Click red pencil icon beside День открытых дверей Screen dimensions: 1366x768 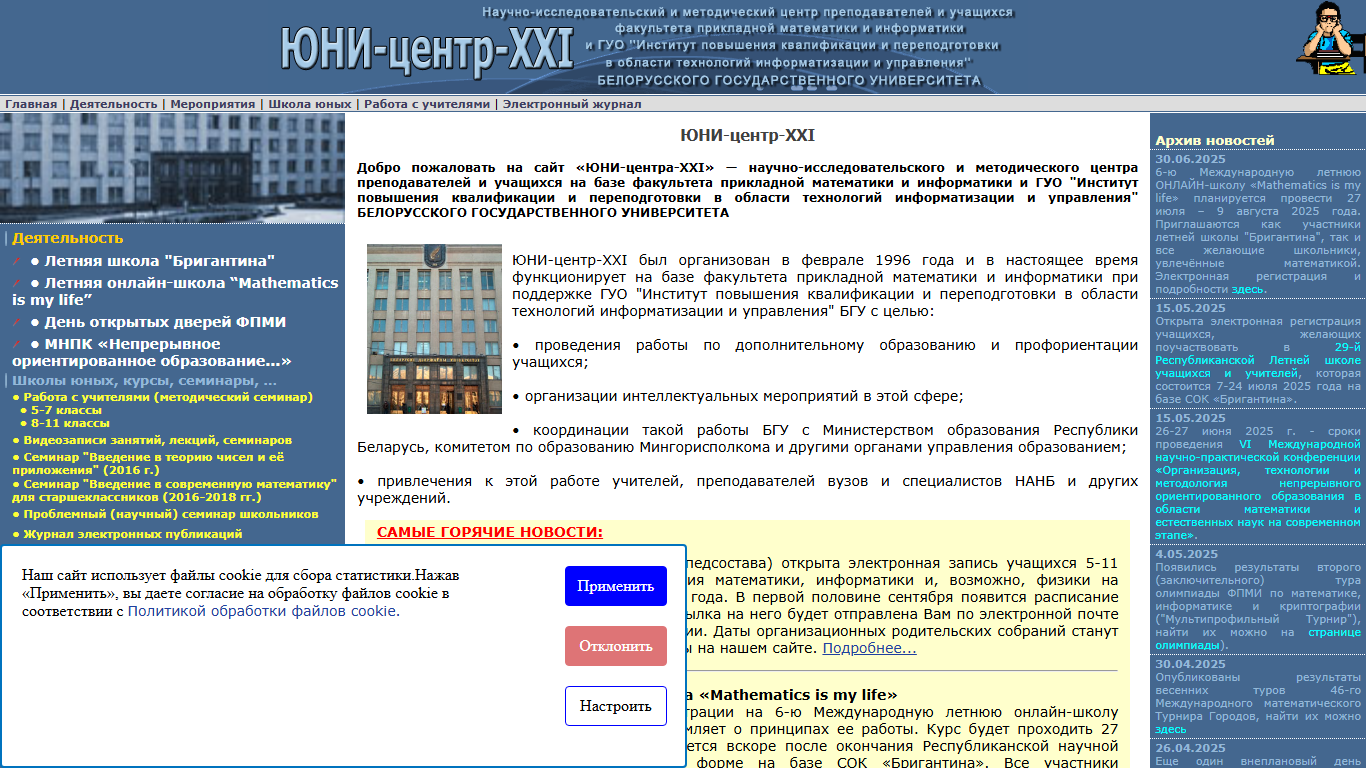[17, 322]
